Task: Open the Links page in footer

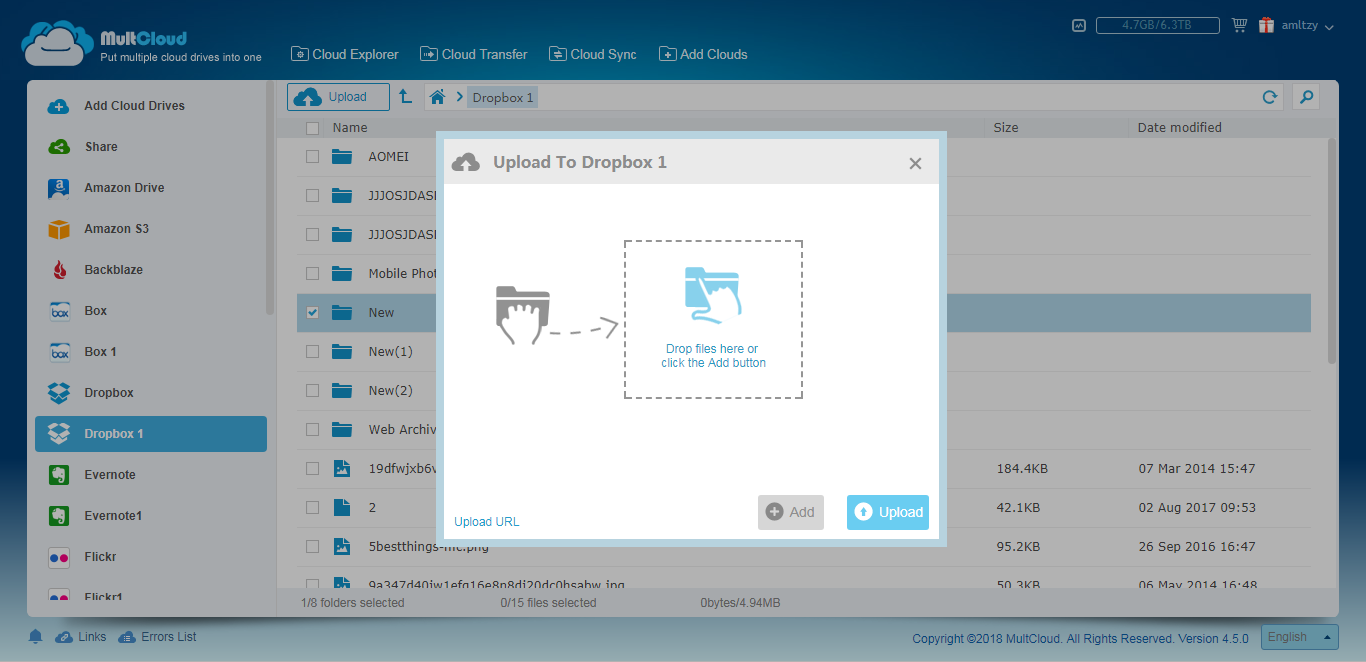Action: pos(81,637)
